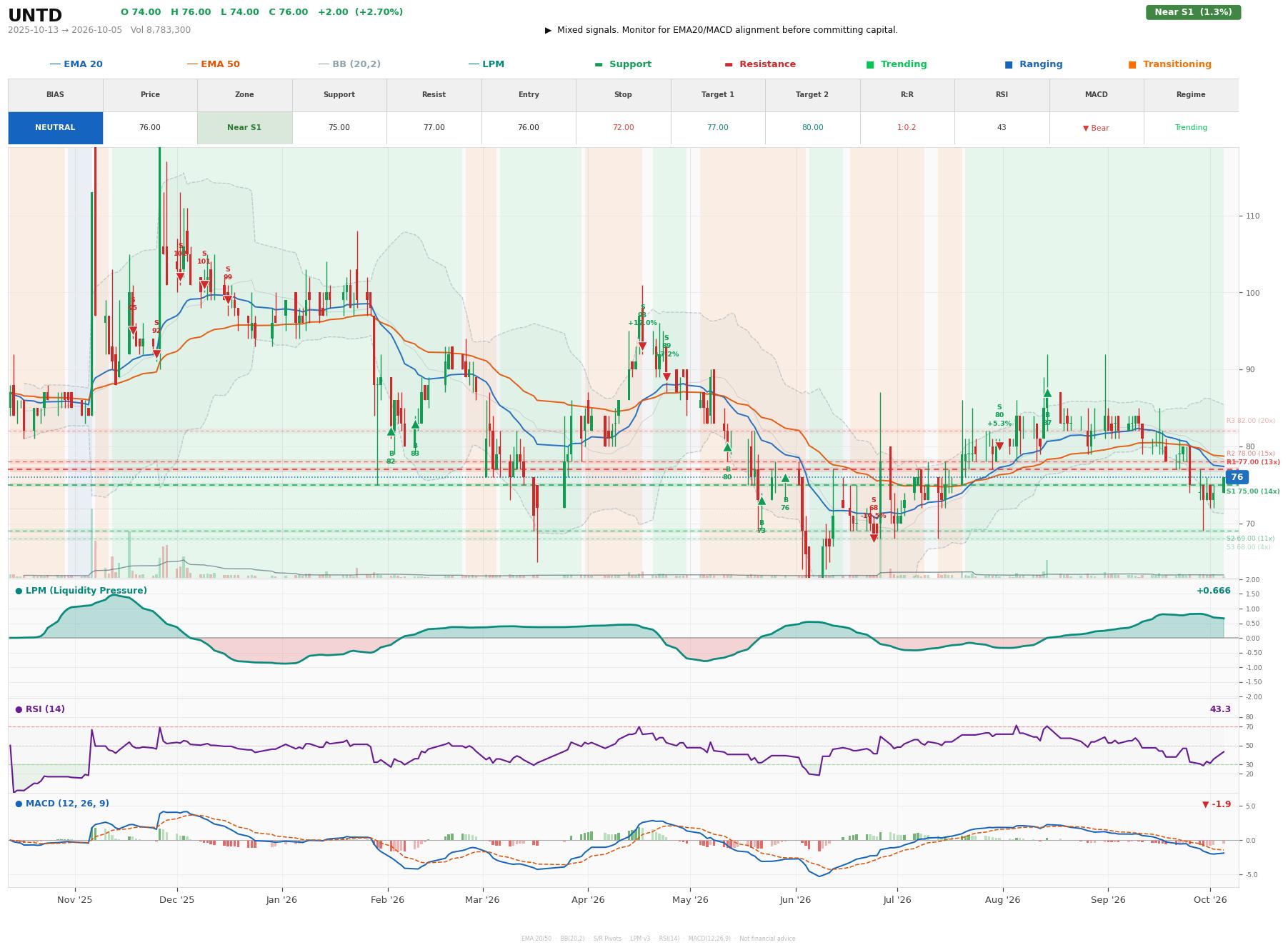The height and width of the screenshot is (950, 1288).
Task: Select the Stop value 72.00
Action: click(623, 128)
